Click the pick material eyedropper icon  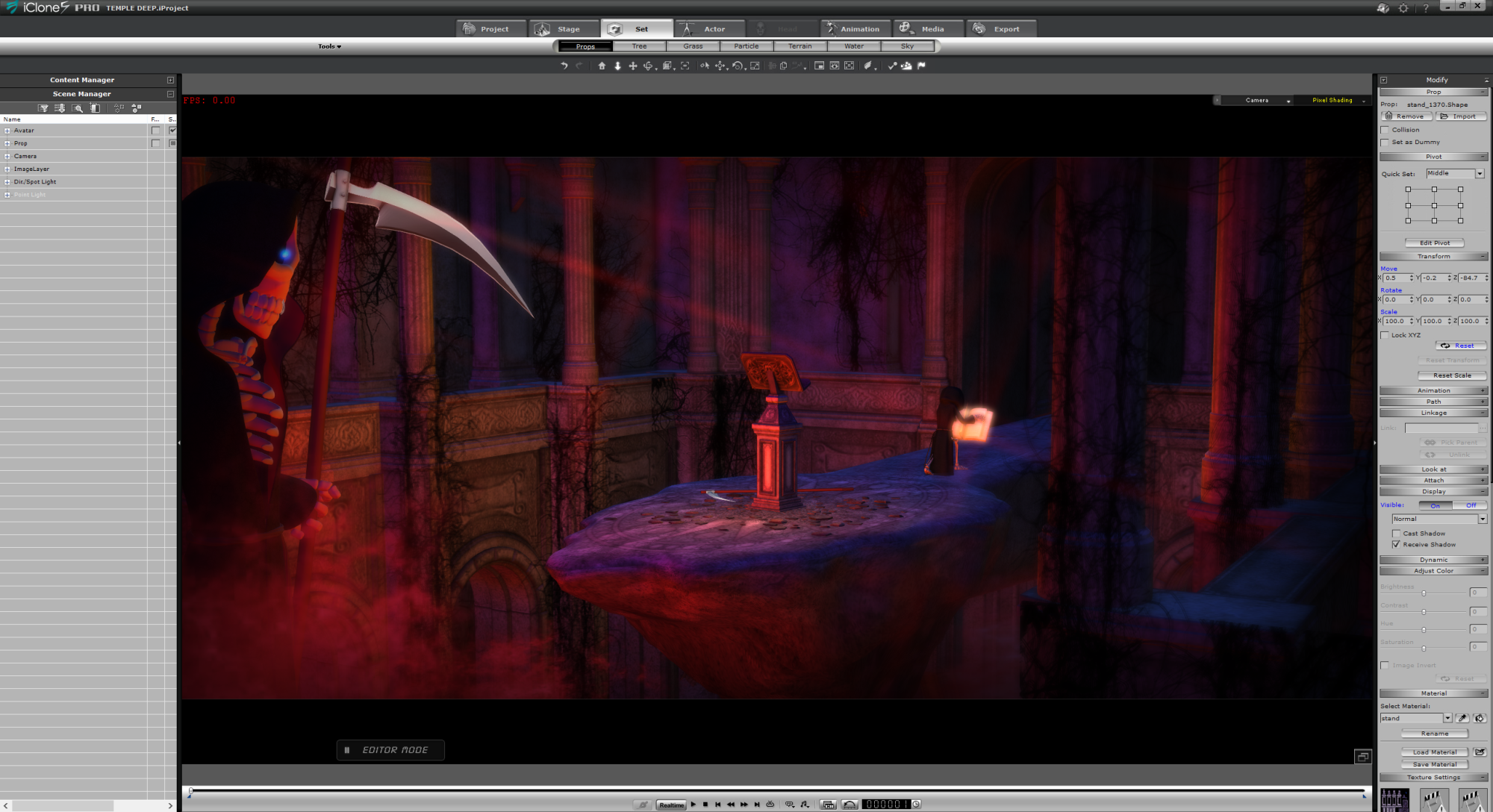1462,718
